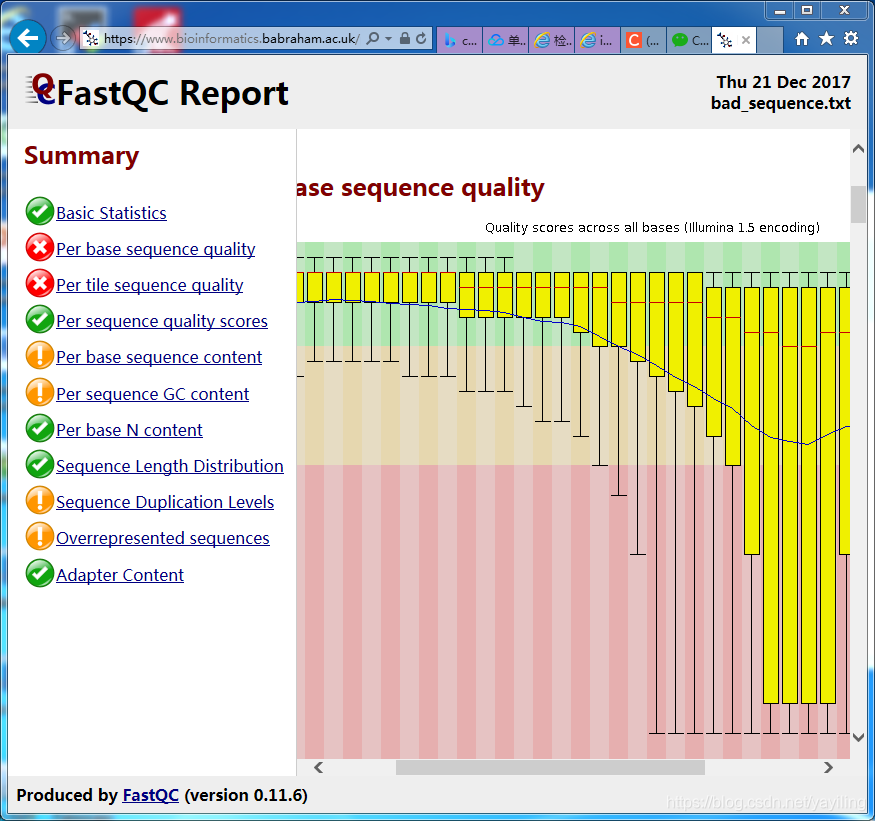Click red fail icon beside Per tile sequence quality
The image size is (875, 821).
(40, 284)
